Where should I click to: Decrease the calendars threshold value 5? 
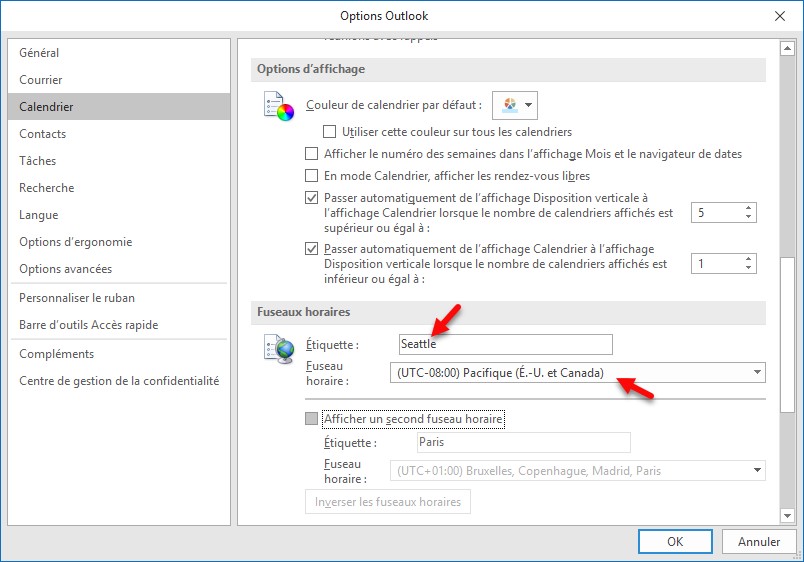click(x=749, y=217)
